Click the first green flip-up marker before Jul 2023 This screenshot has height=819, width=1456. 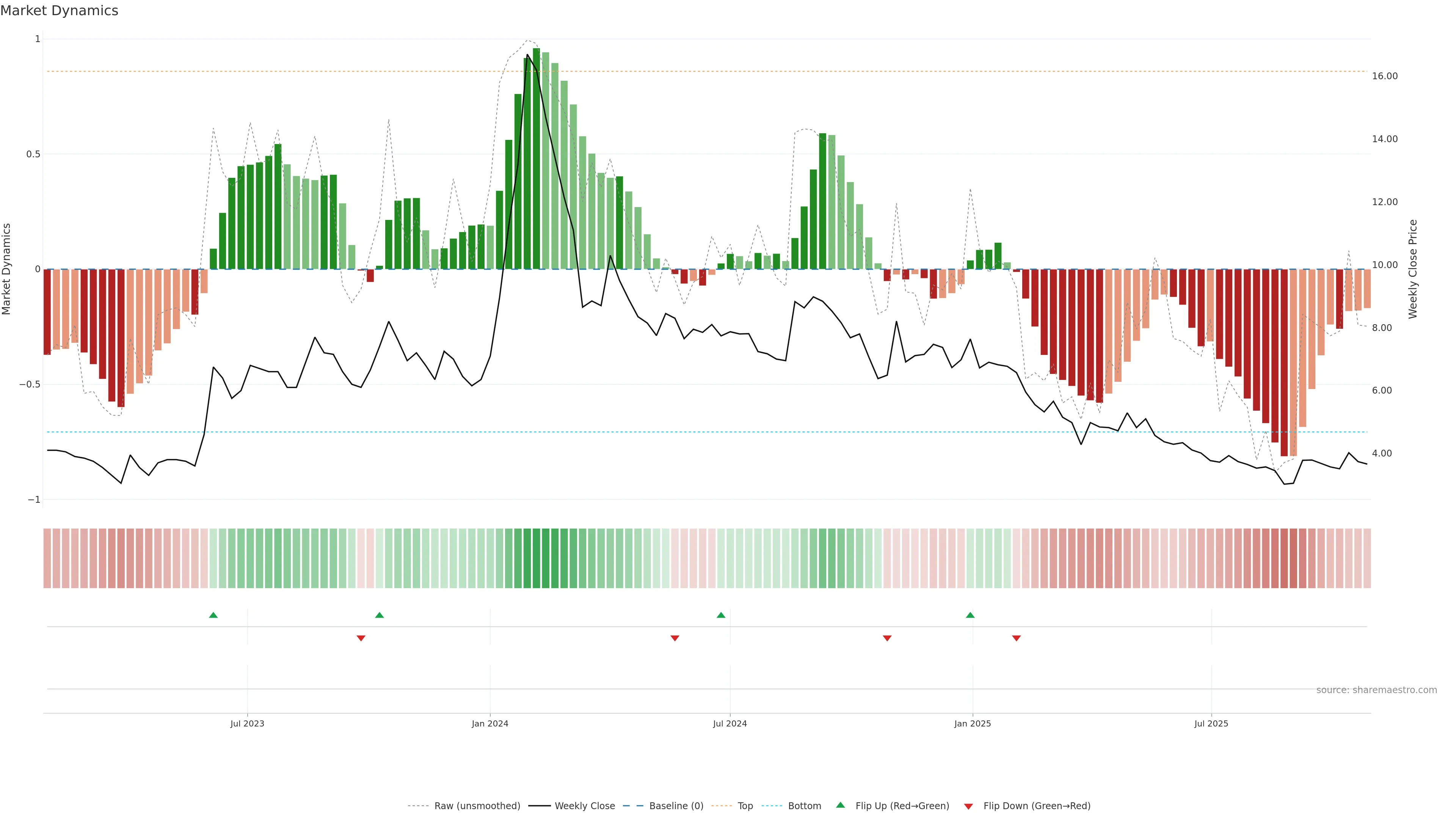[213, 615]
